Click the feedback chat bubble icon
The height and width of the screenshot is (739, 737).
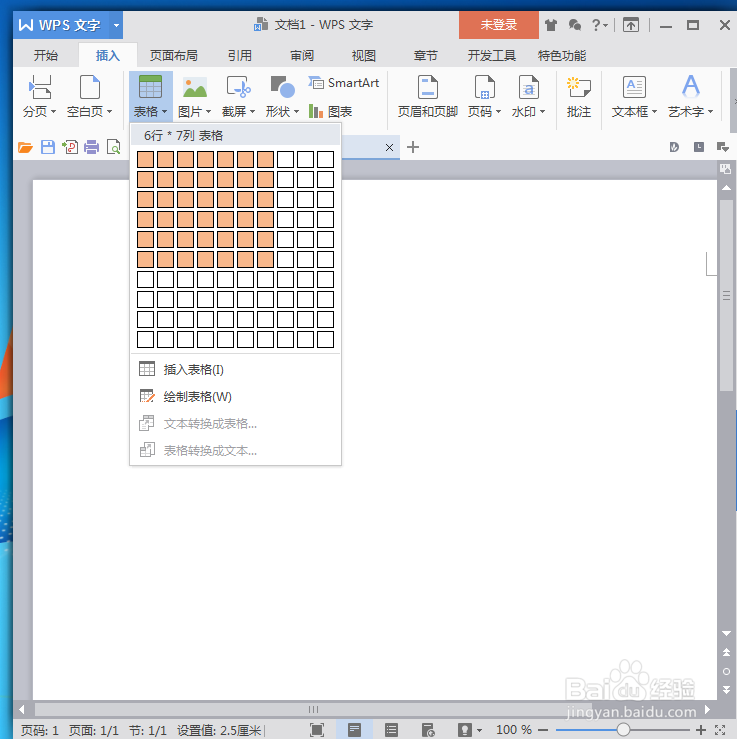574,25
